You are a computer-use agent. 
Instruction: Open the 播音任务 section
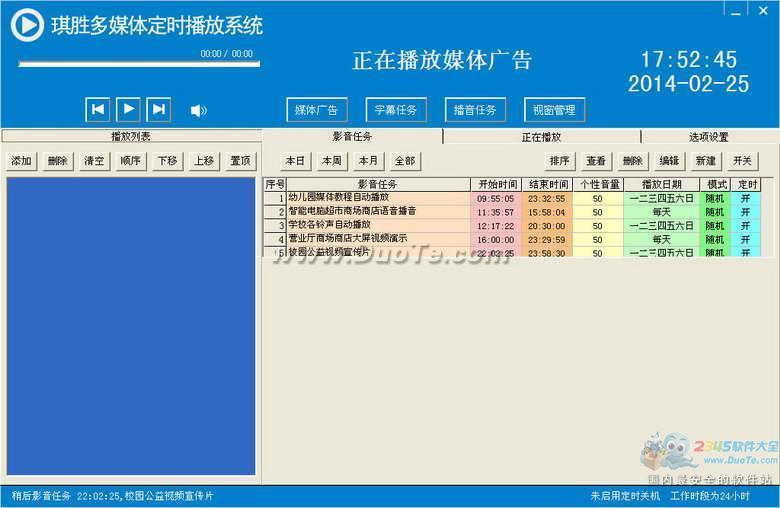pos(475,110)
